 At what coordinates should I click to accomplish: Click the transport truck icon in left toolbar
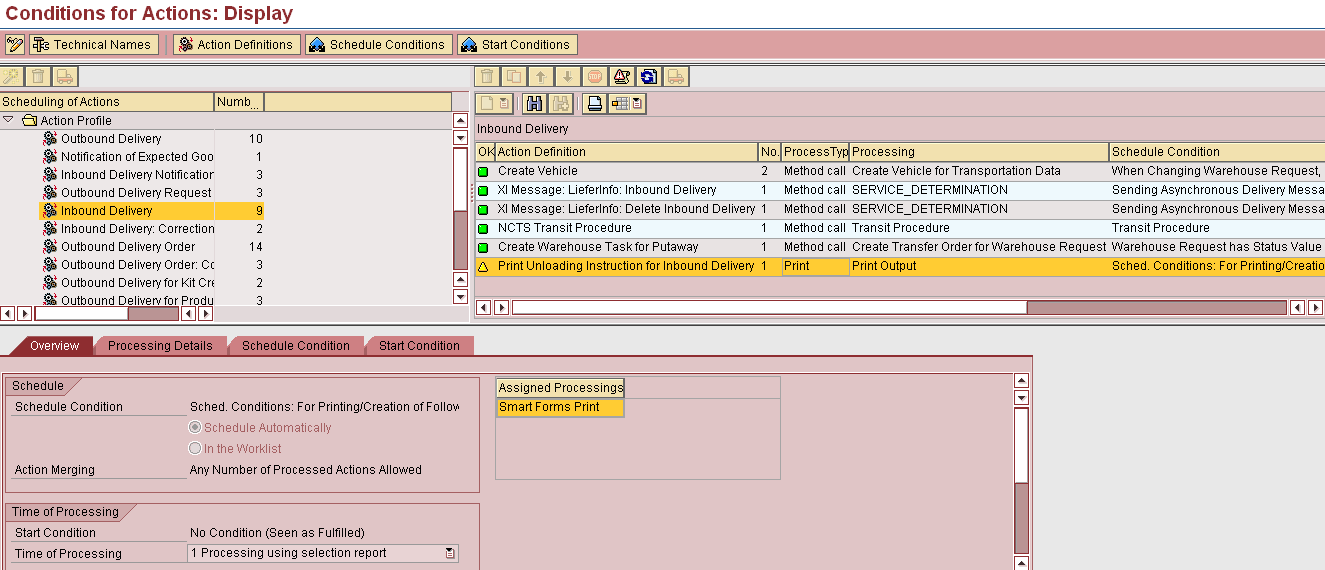pyautogui.click(x=65, y=77)
